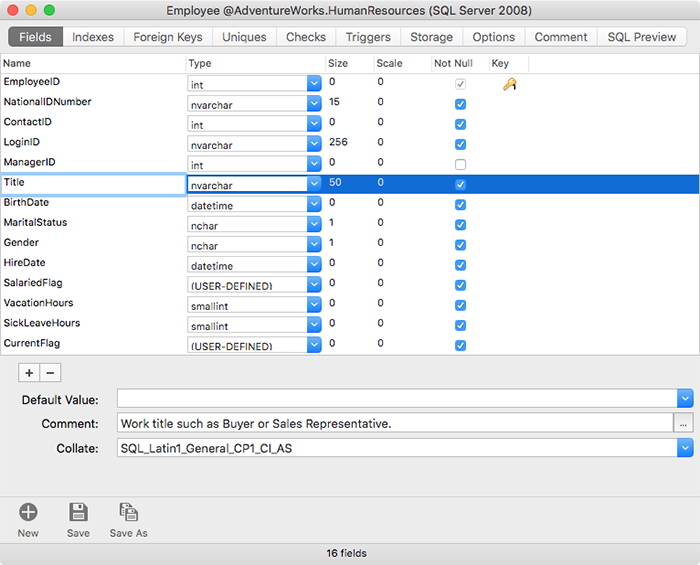700x565 pixels.
Task: Open the type dropdown for SalariedFlag
Action: [314, 284]
